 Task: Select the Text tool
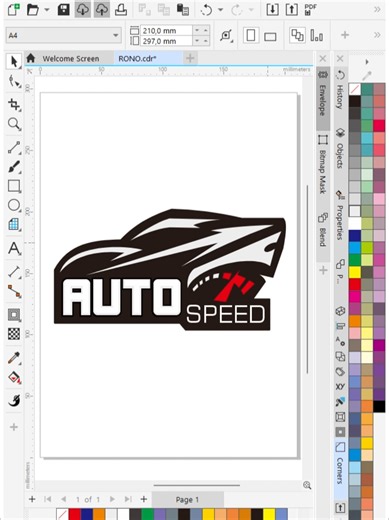(x=14, y=249)
